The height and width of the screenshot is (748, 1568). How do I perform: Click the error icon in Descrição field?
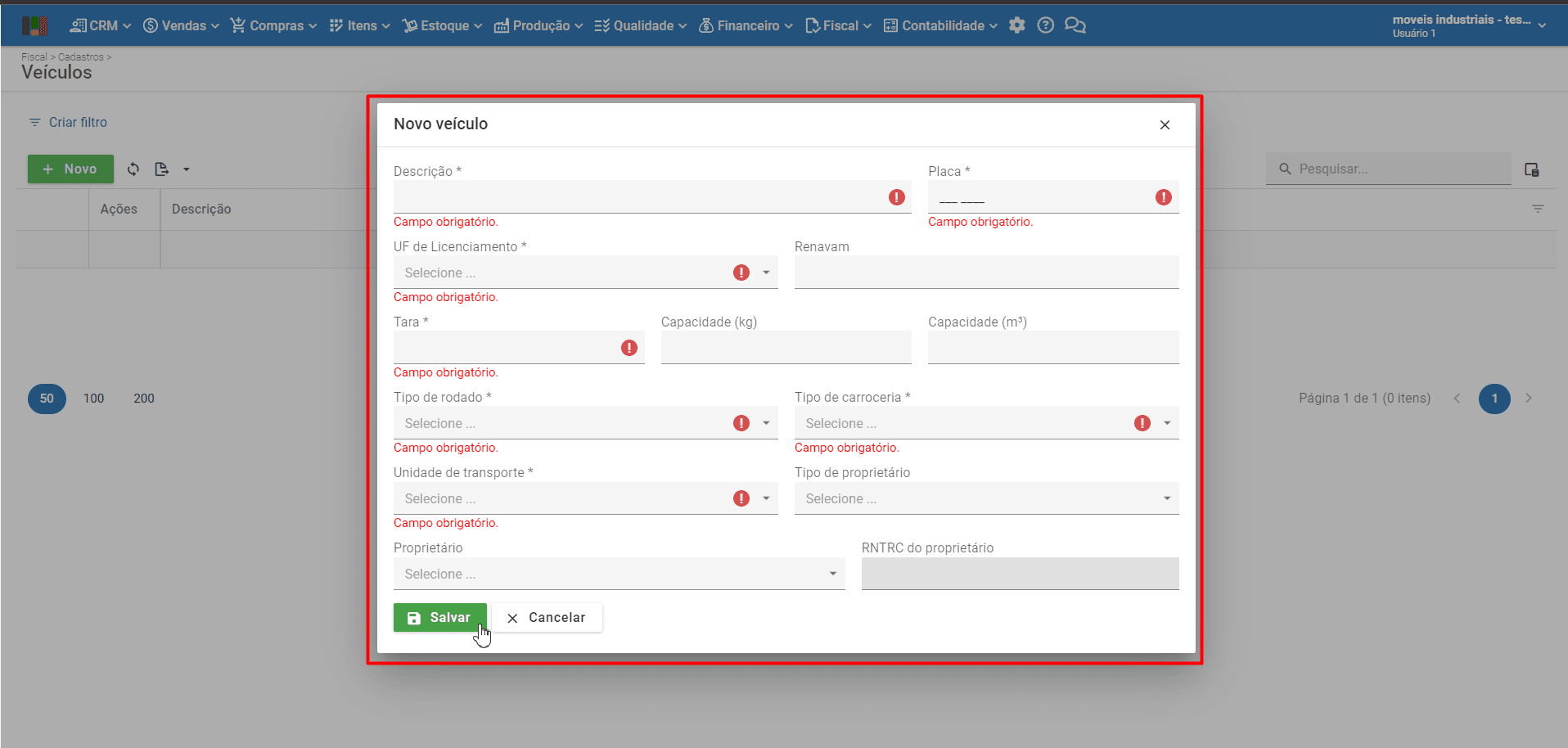tap(897, 197)
